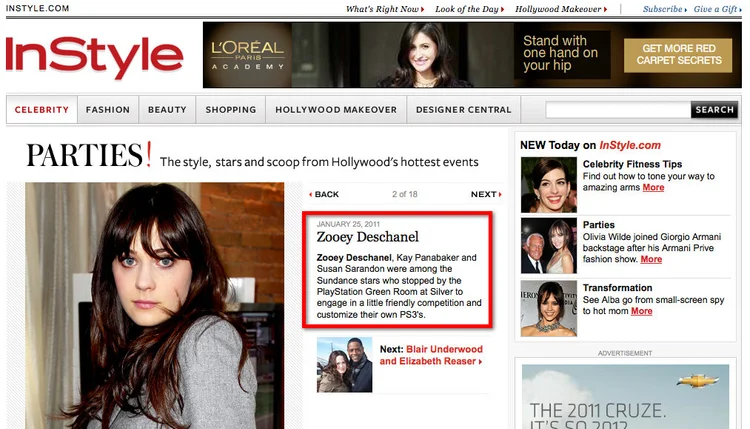750x429 pixels.
Task: Go back to the previous photo
Action: 324,194
